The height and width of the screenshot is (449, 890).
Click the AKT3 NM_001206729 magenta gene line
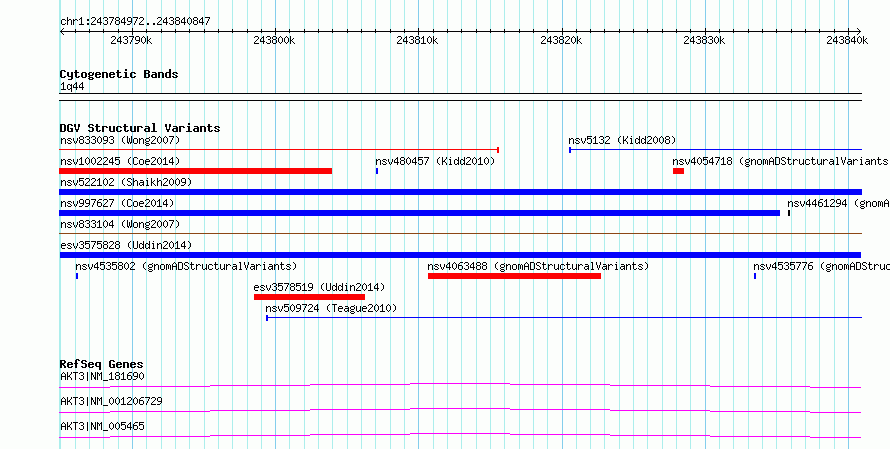click(460, 410)
